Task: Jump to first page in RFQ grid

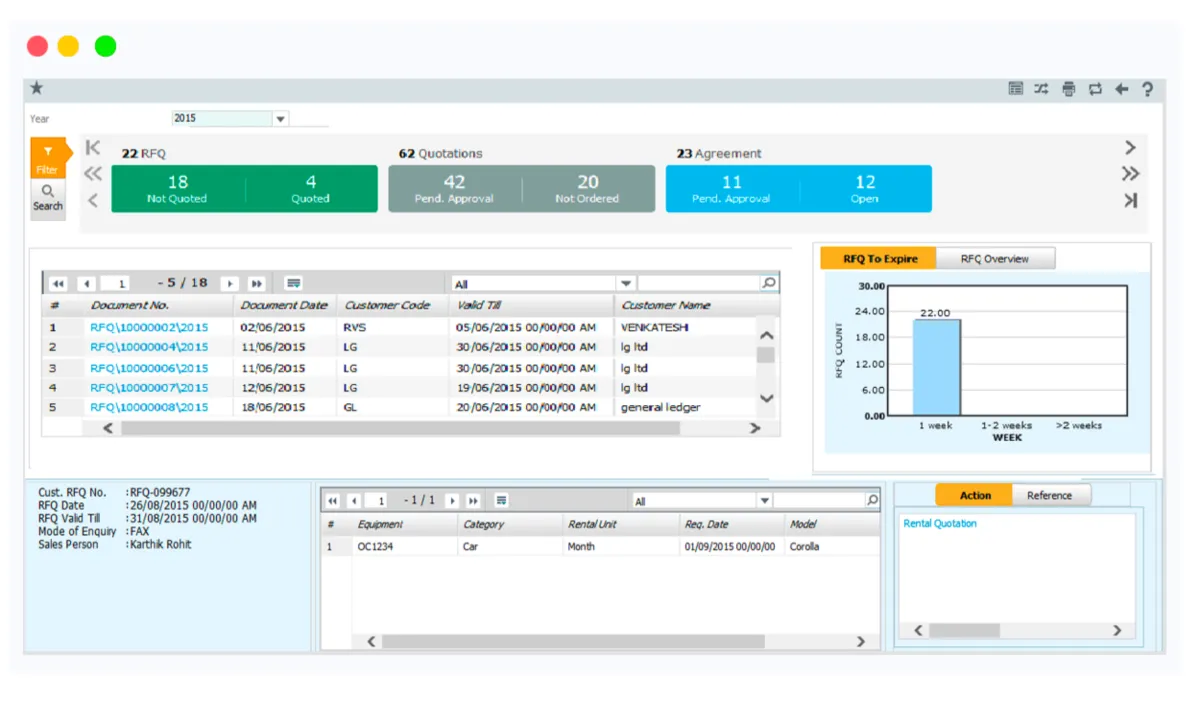Action: tap(58, 283)
